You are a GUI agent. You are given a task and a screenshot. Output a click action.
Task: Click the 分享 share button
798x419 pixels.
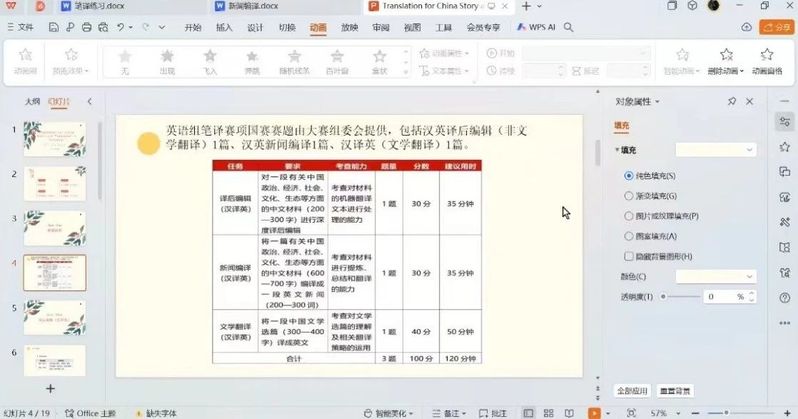[775, 28]
